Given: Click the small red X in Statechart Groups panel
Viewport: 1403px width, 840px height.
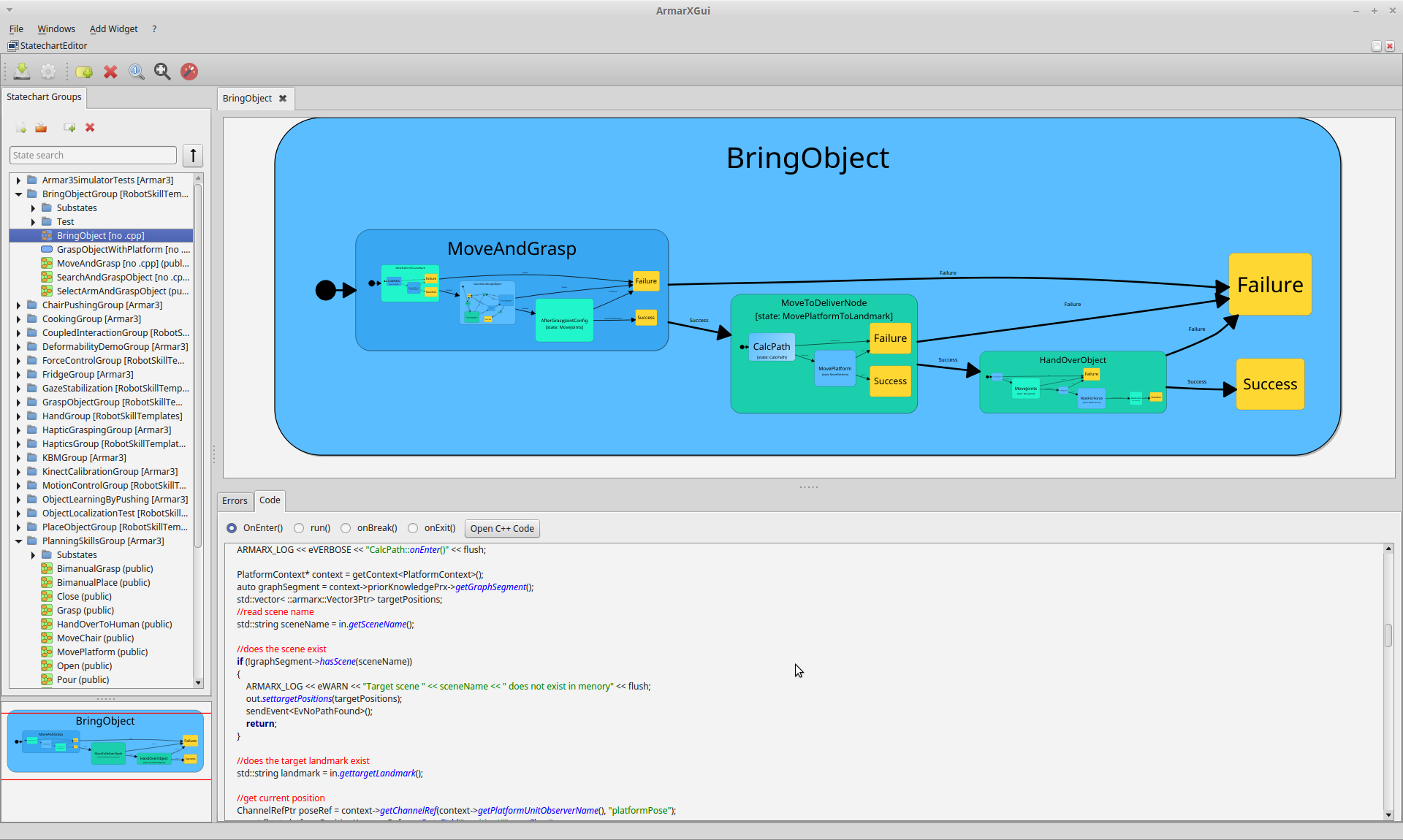Looking at the screenshot, I should 90,127.
